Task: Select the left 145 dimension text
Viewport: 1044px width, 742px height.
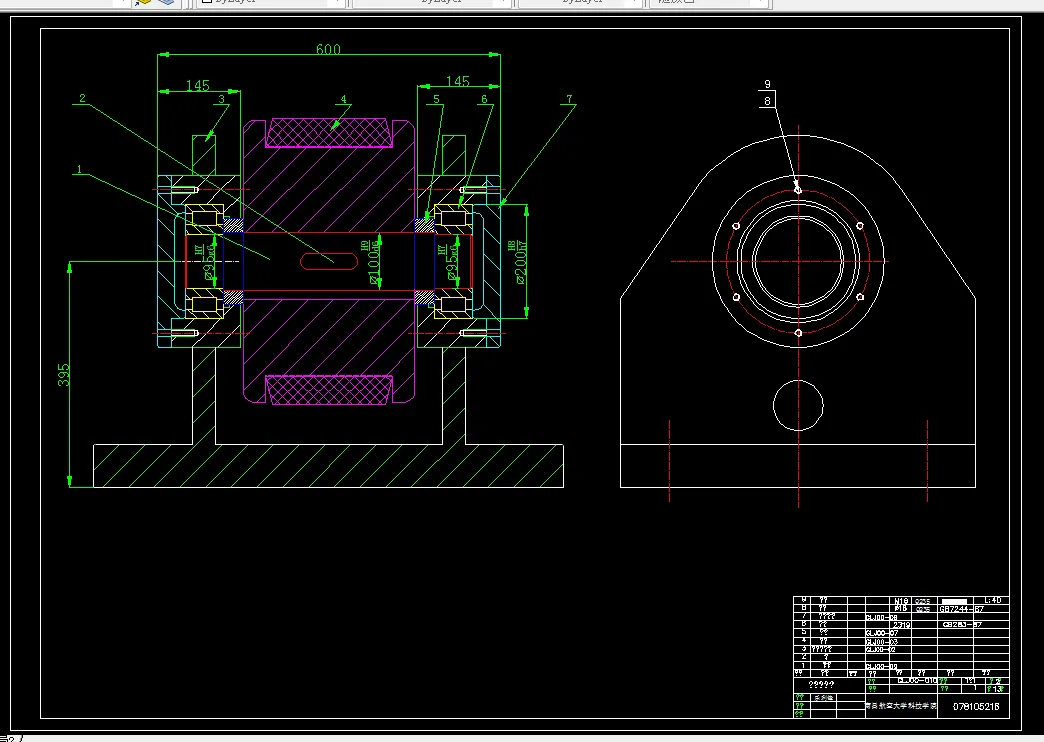Action: point(198,85)
